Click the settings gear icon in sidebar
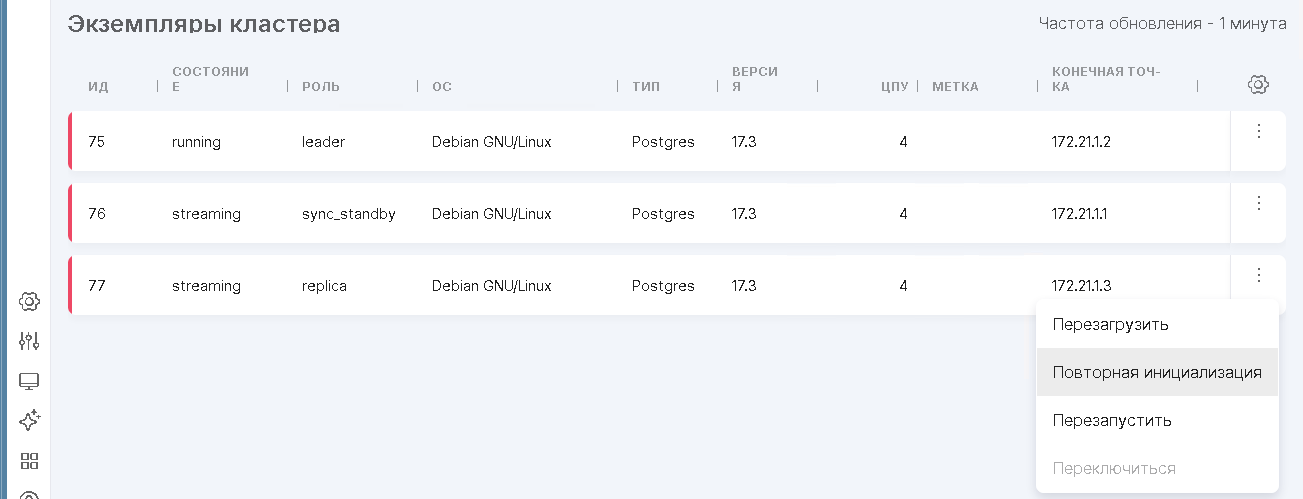This screenshot has height=499, width=1303. (29, 301)
